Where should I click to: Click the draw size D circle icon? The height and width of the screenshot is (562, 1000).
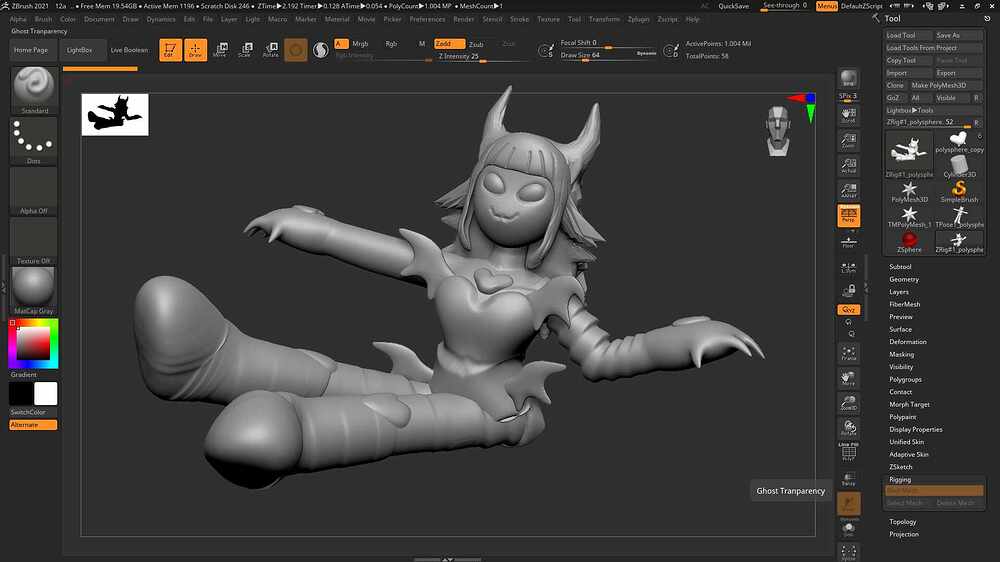tap(670, 50)
